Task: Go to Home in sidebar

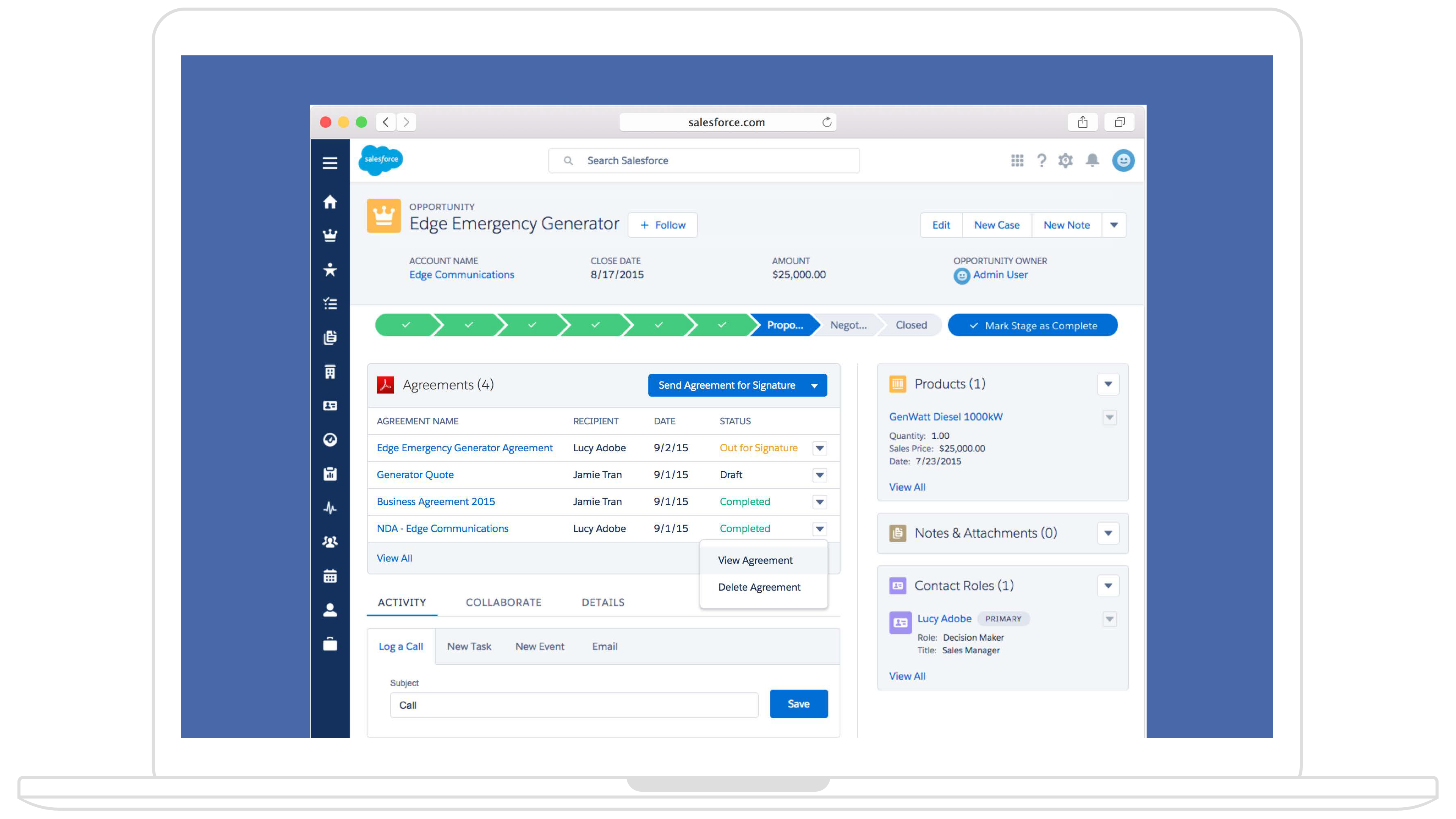Action: 330,202
